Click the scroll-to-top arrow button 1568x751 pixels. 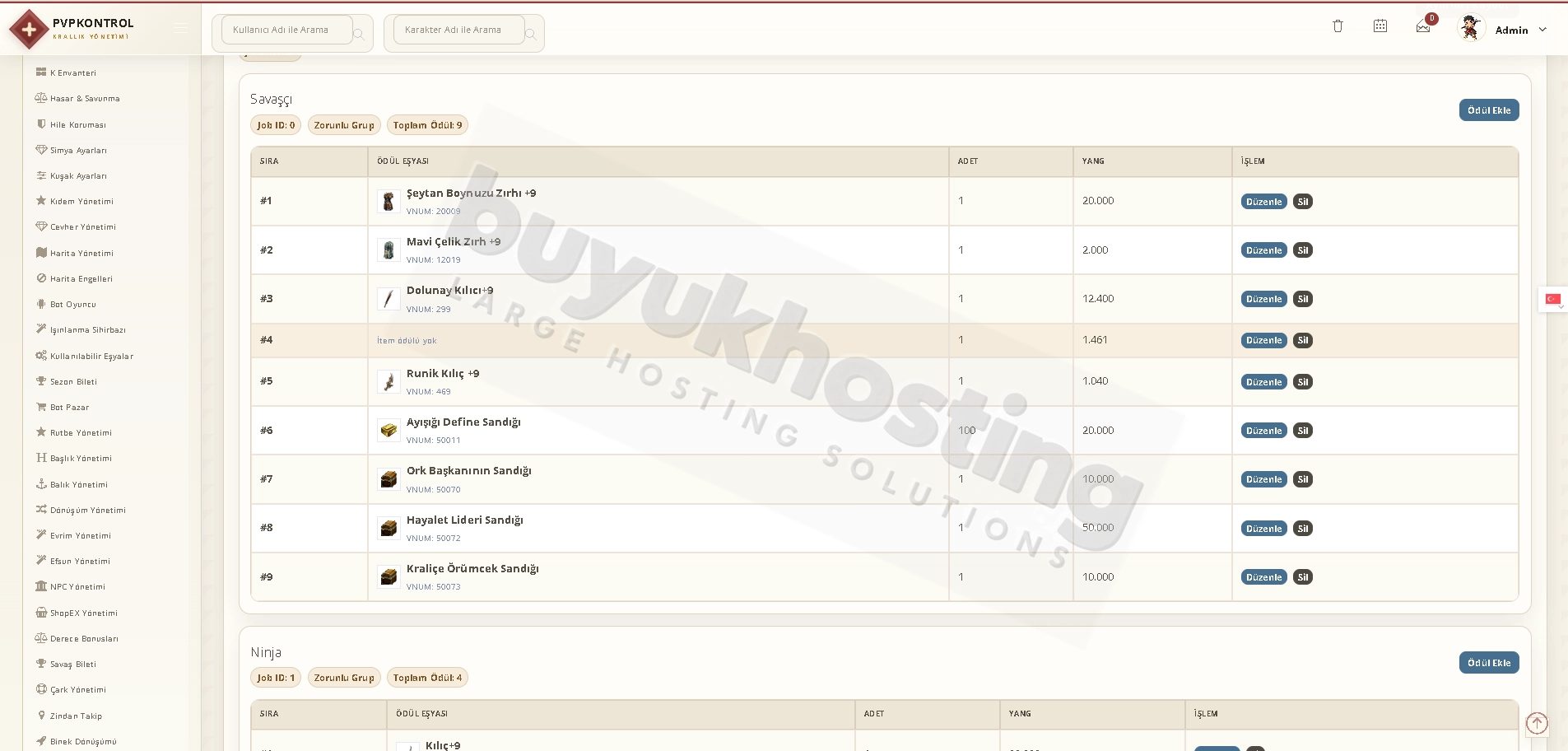coord(1537,723)
